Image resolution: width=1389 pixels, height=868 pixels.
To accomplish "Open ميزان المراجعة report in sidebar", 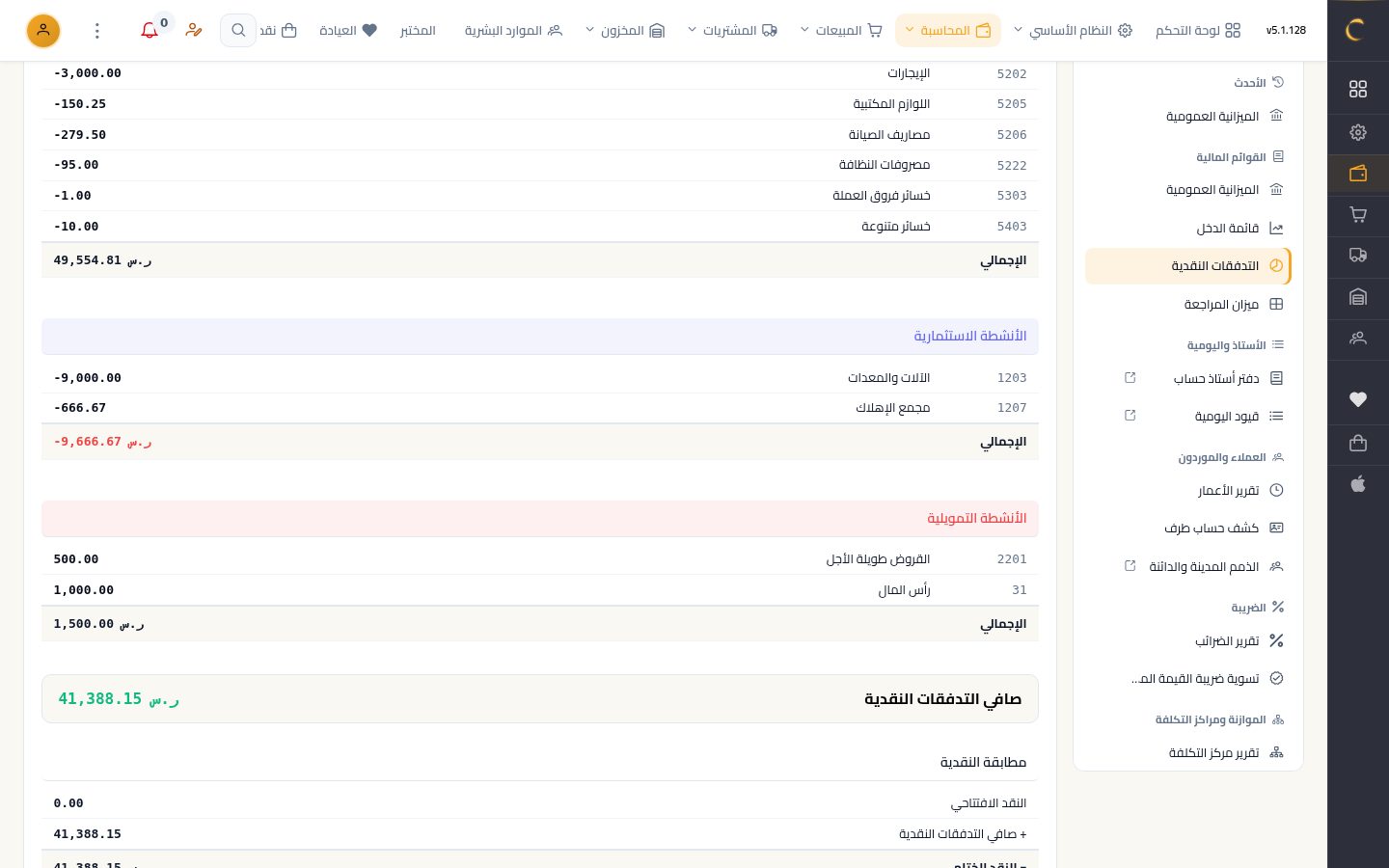I will tap(1188, 305).
